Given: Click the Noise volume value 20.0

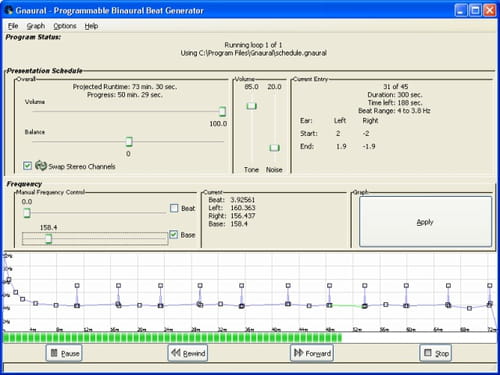Looking at the screenshot, I should 274,87.
